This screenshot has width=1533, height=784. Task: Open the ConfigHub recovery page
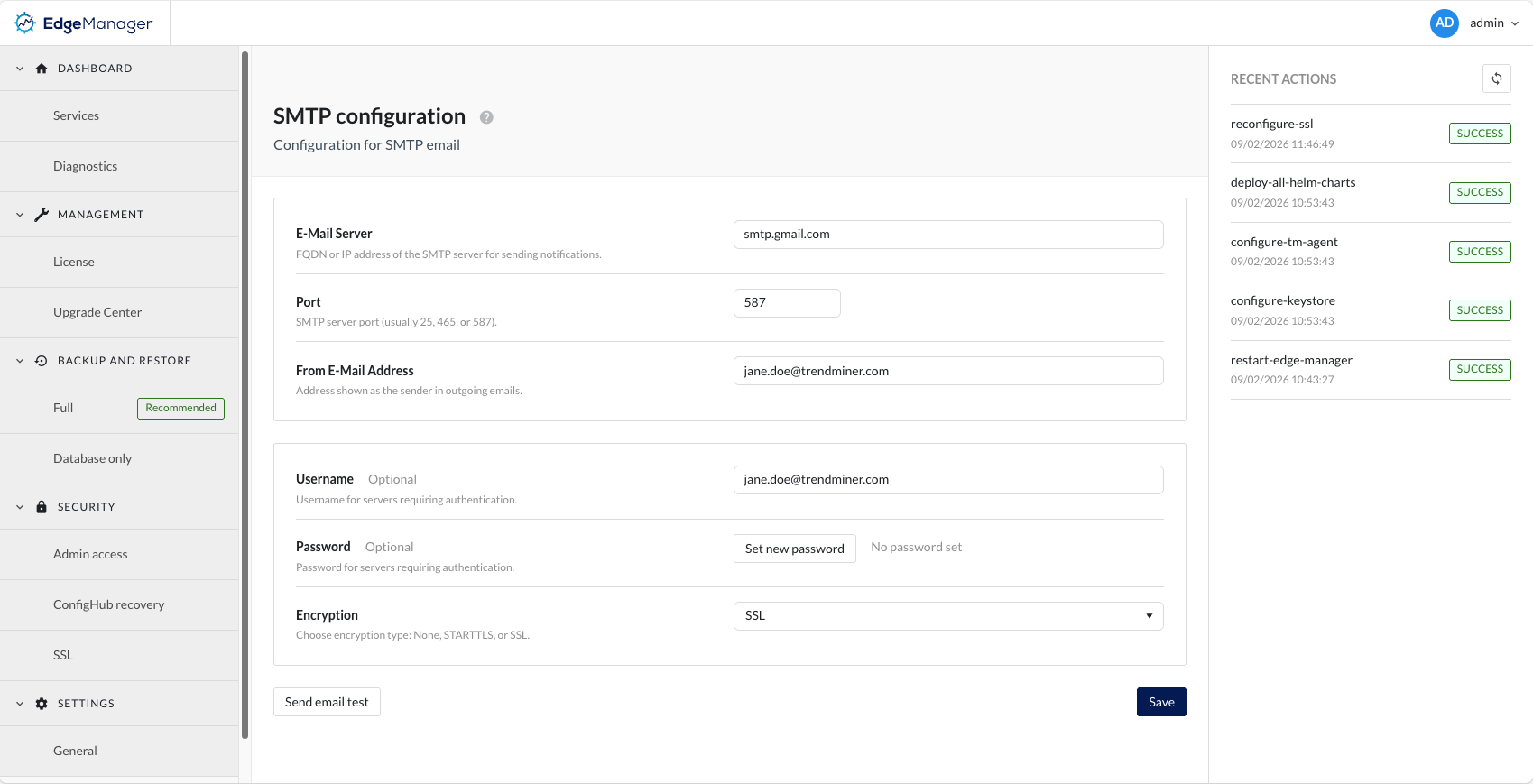pos(108,604)
